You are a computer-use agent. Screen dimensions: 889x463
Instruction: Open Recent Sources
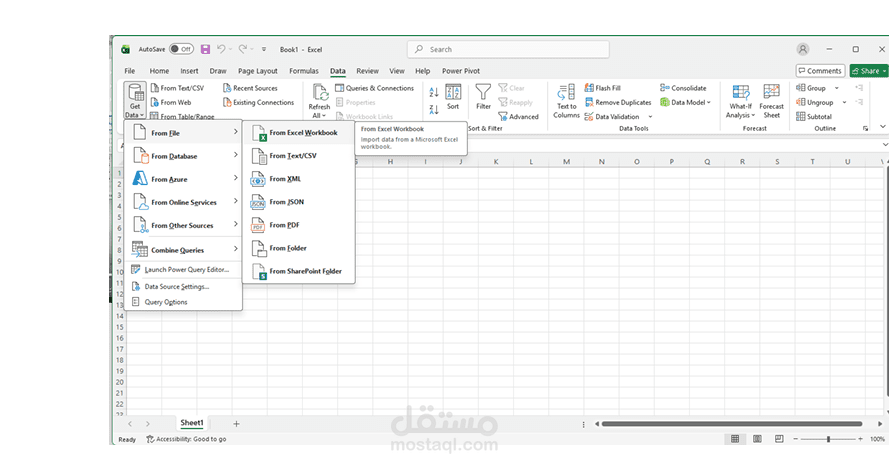251,88
